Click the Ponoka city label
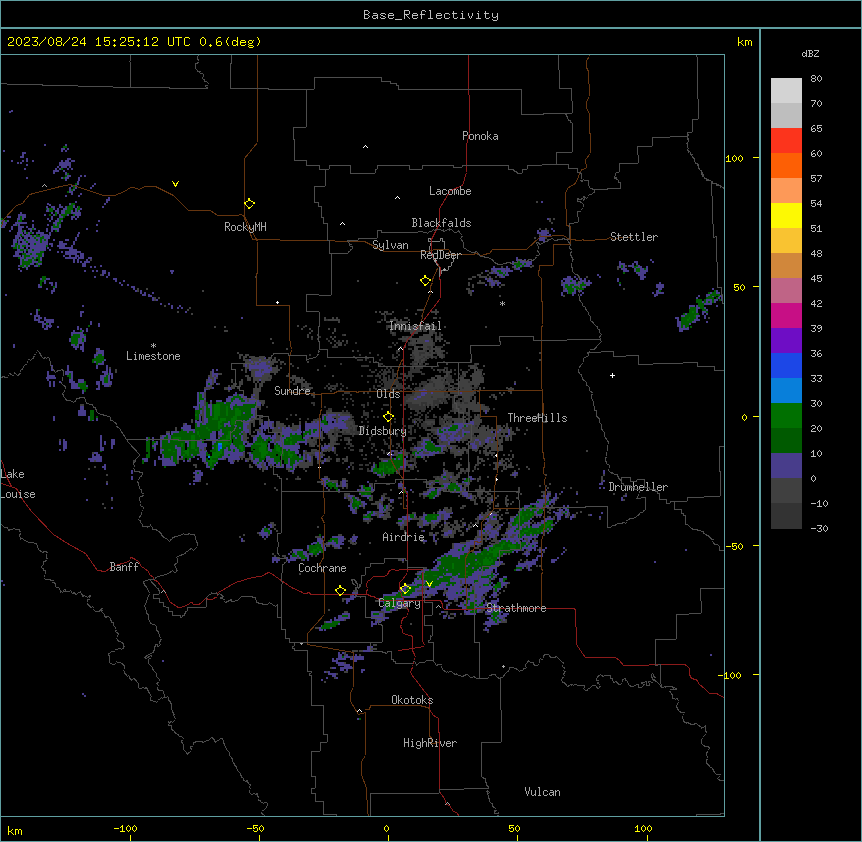Image resolution: width=862 pixels, height=842 pixels. coord(480,136)
